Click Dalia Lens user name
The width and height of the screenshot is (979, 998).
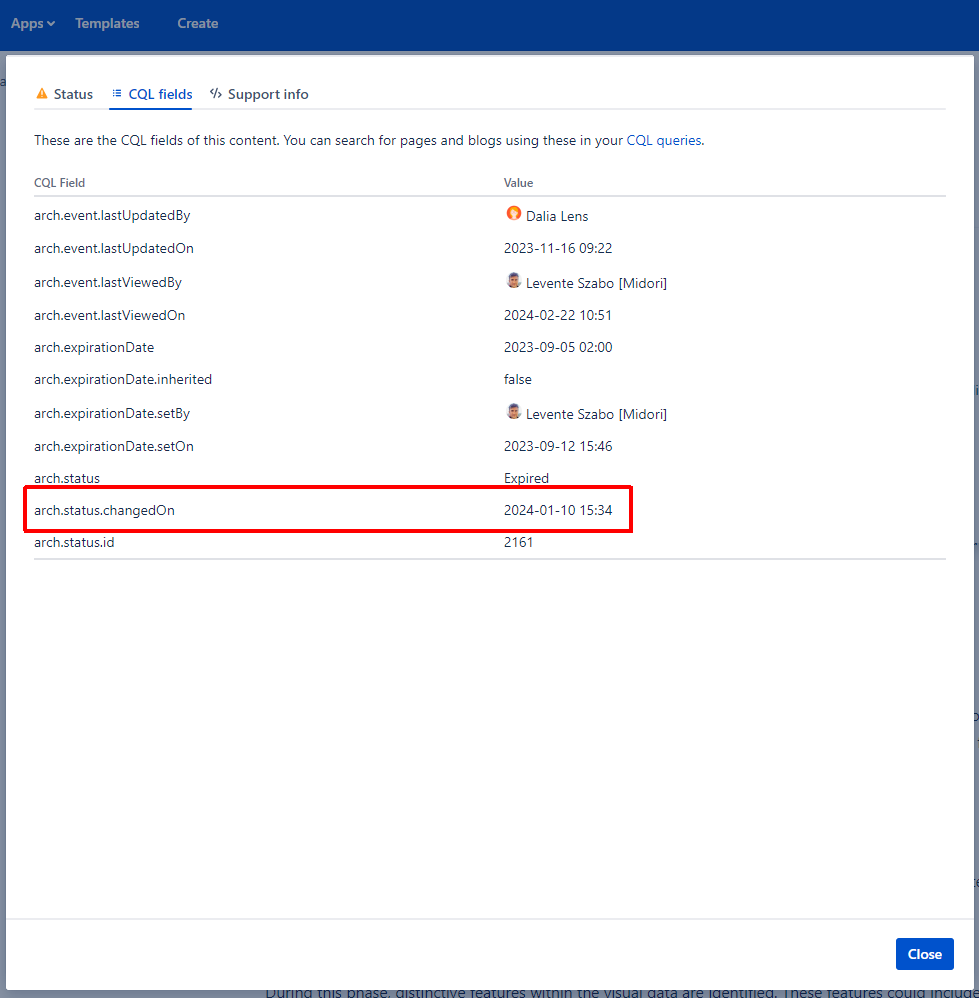556,216
